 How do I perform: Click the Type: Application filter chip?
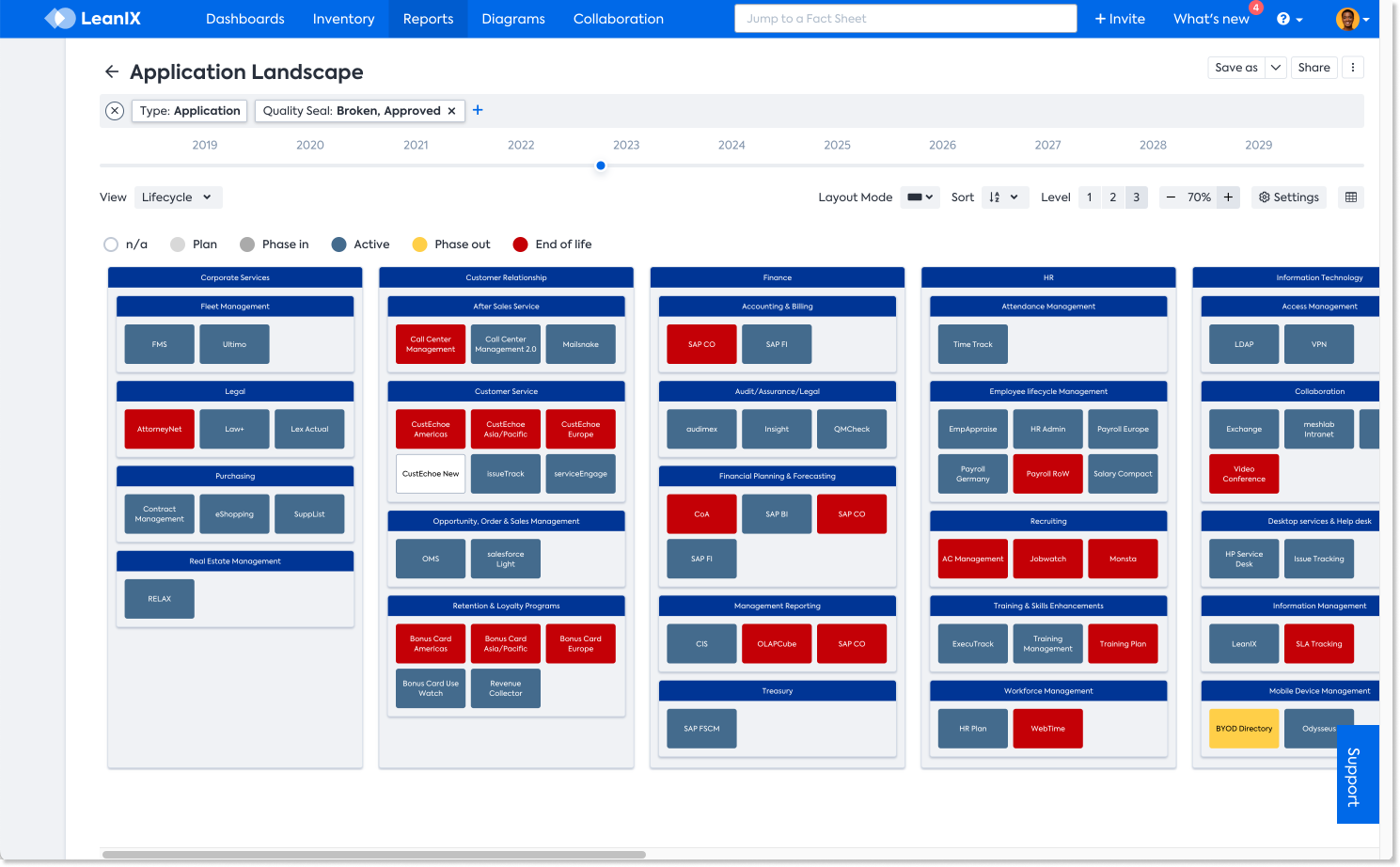tap(190, 111)
